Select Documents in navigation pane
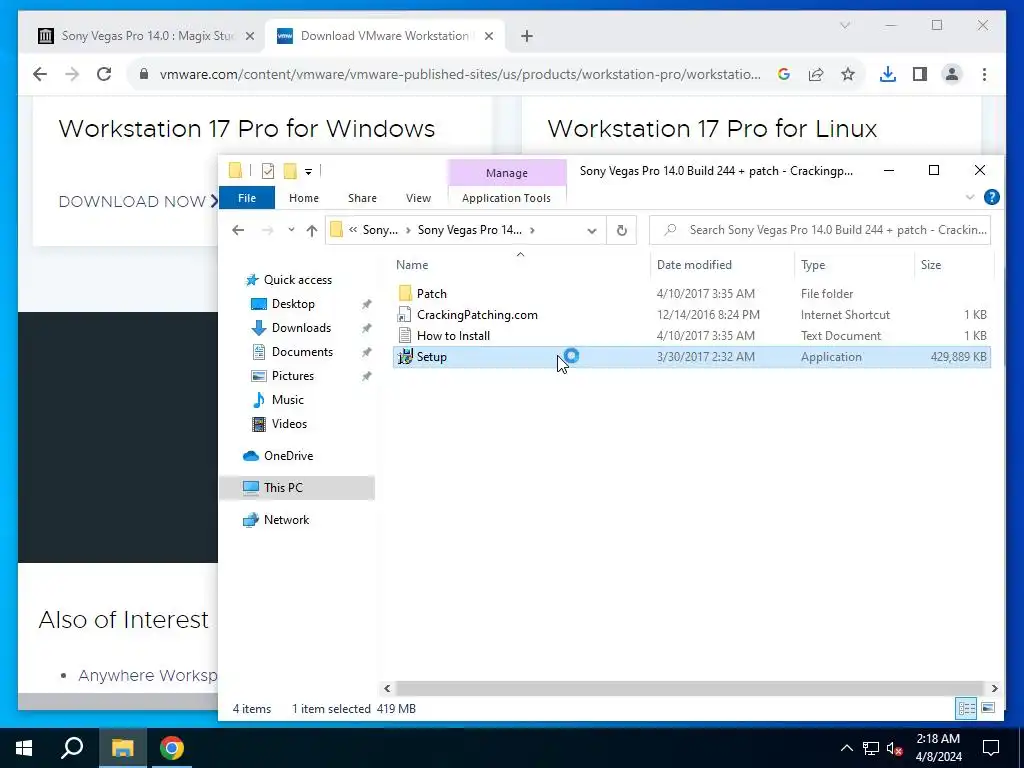 pos(302,352)
